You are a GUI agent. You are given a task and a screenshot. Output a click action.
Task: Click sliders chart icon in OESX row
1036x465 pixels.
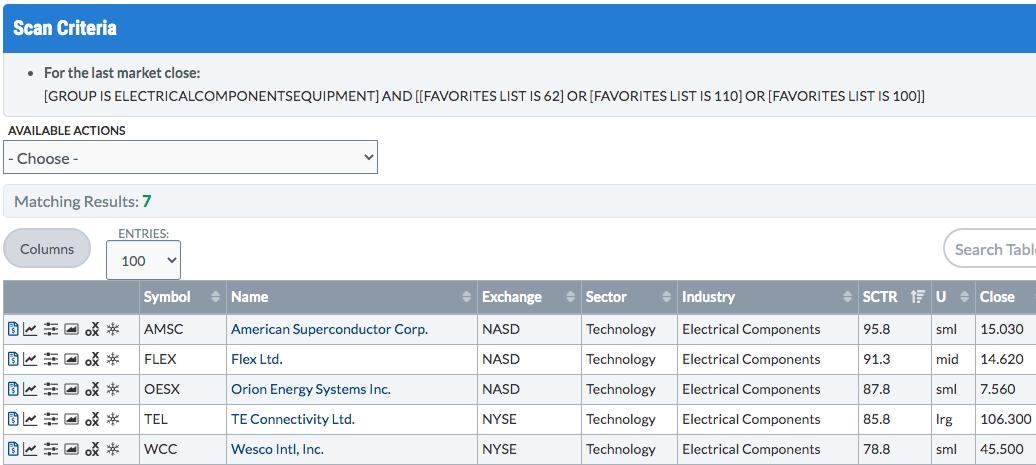coord(51,389)
